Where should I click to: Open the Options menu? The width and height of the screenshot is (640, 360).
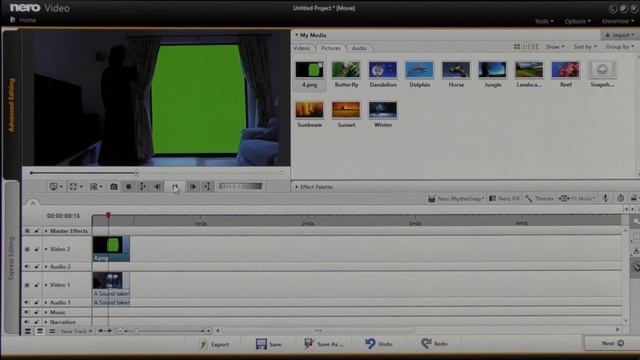(578, 21)
